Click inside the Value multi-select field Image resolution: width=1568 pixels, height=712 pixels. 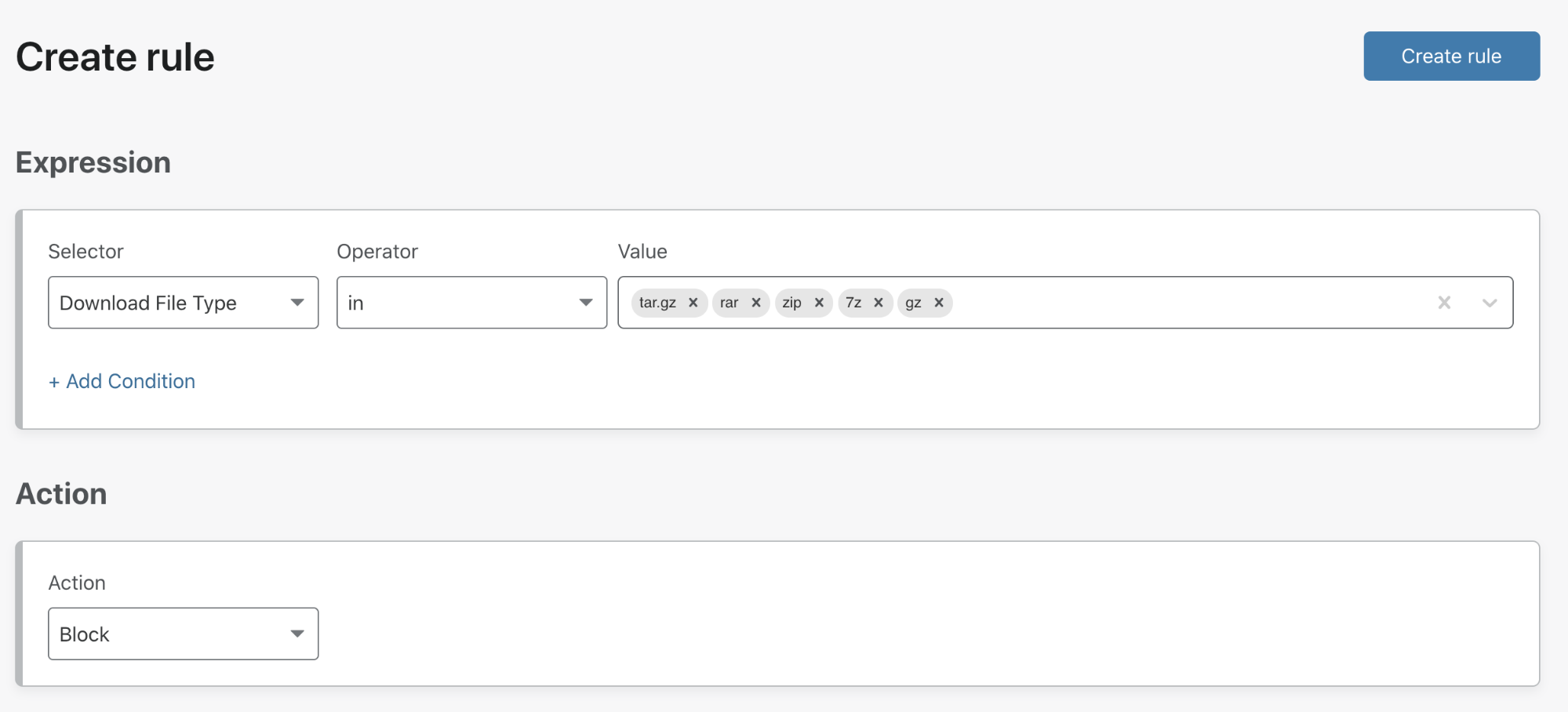click(x=1177, y=303)
